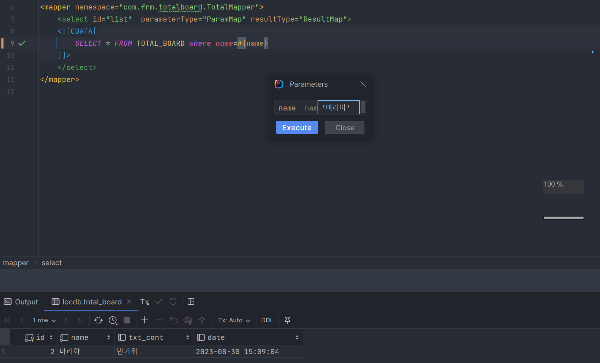Click the 100 % zoom indicator
Screen dimensions: 600x363
pos(563,186)
